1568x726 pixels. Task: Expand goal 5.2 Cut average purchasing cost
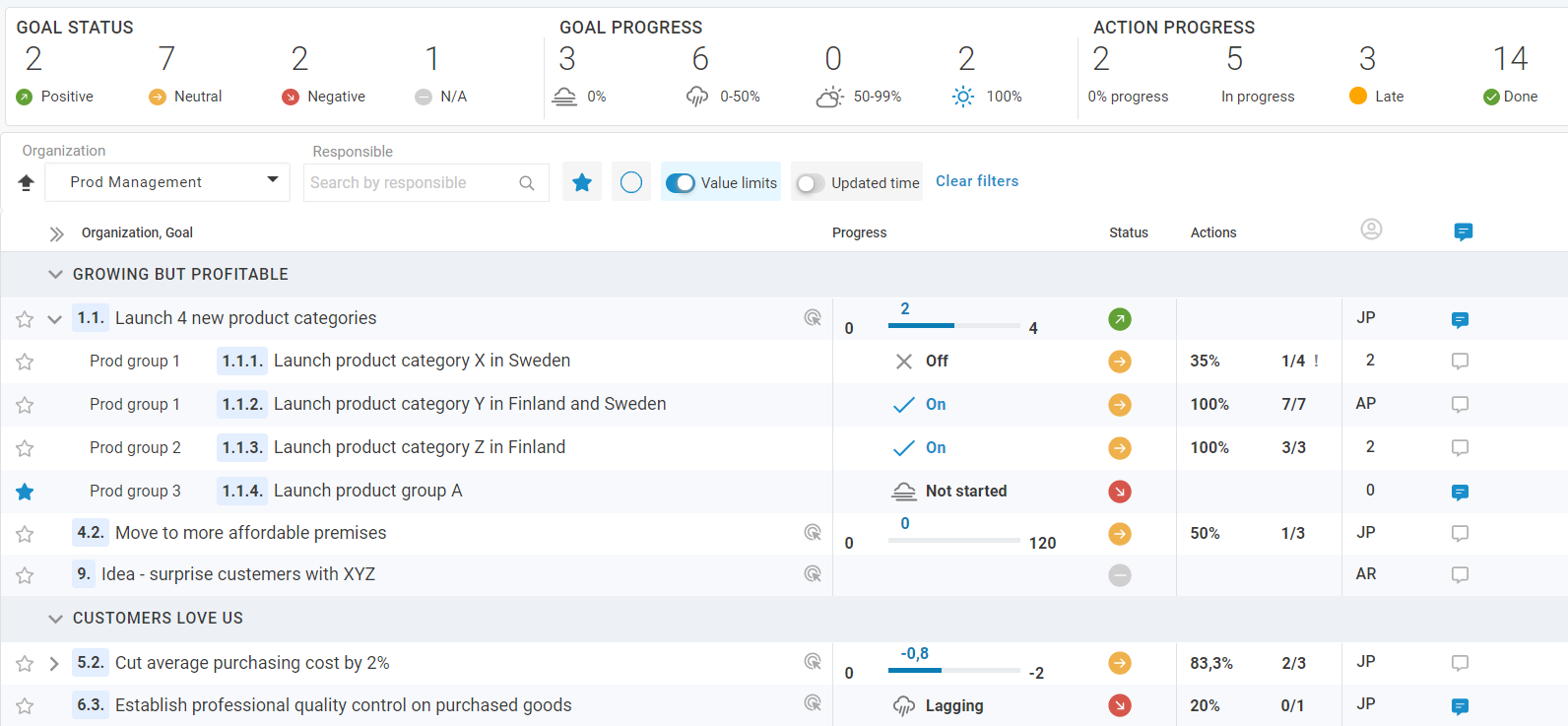coord(54,663)
